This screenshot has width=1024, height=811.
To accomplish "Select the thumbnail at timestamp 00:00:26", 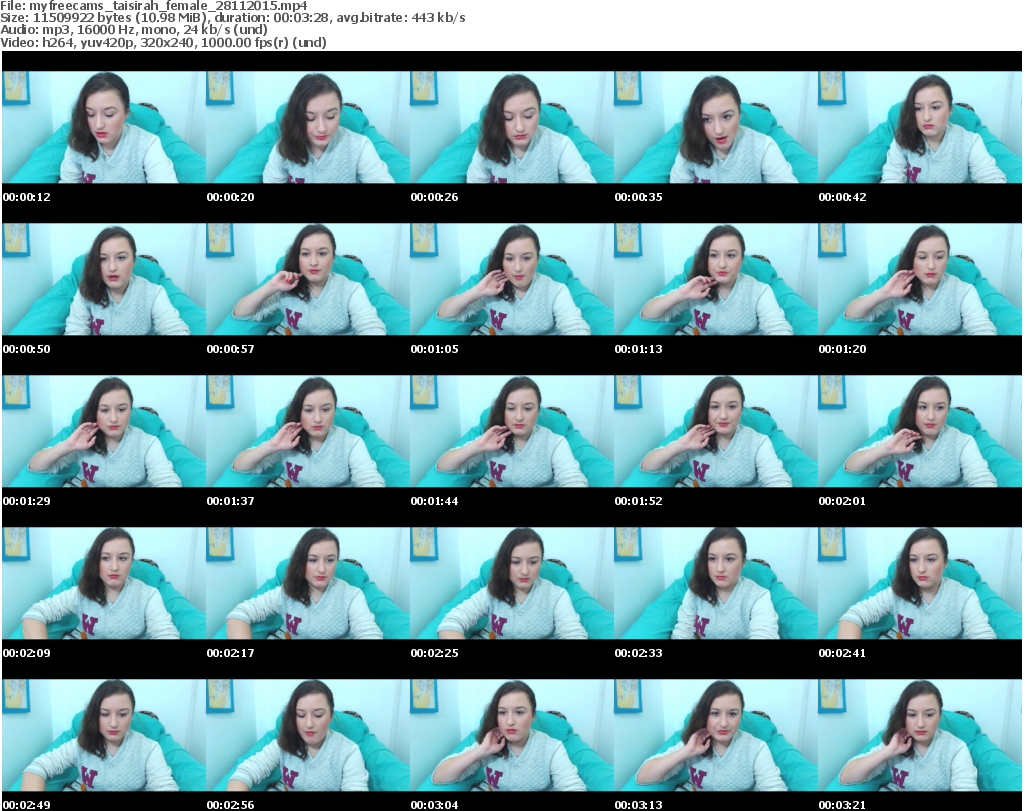I will [x=512, y=127].
